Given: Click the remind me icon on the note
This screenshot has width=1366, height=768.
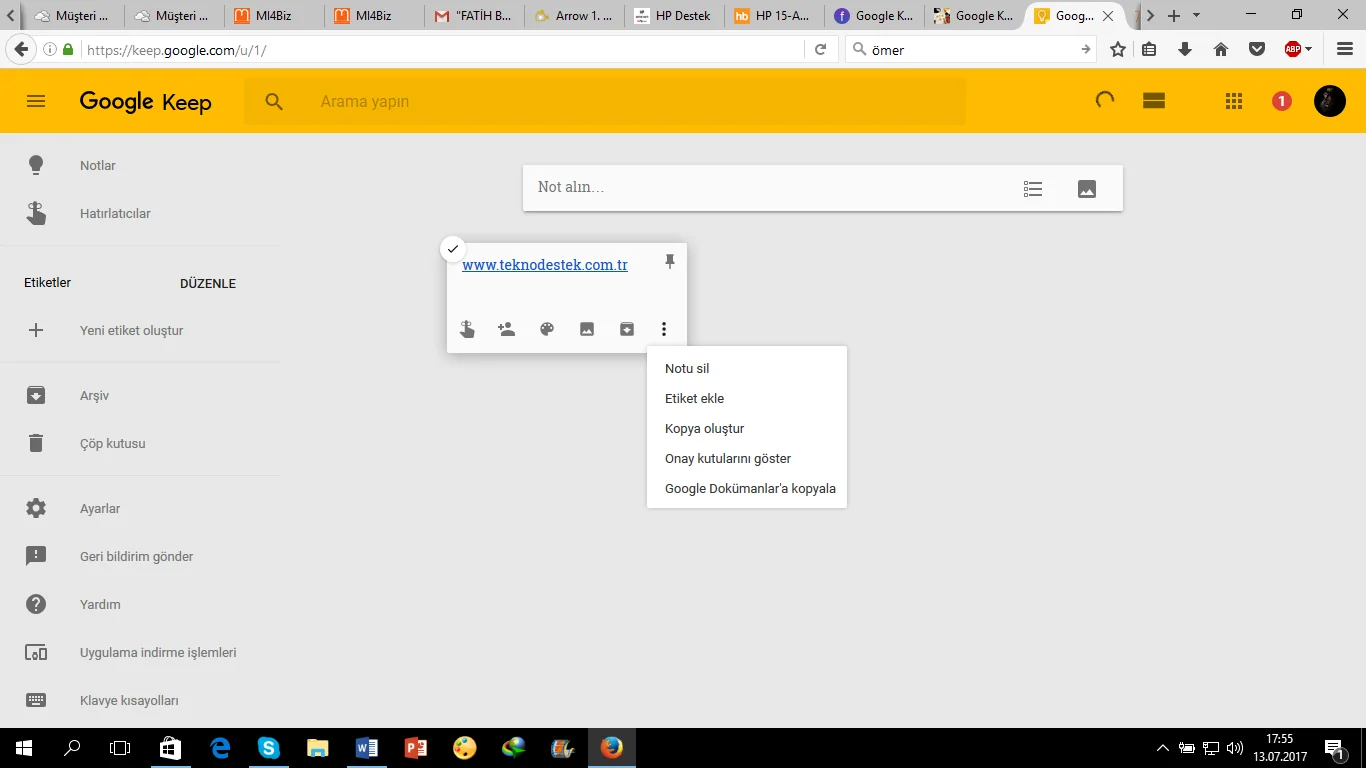Looking at the screenshot, I should click(x=467, y=329).
